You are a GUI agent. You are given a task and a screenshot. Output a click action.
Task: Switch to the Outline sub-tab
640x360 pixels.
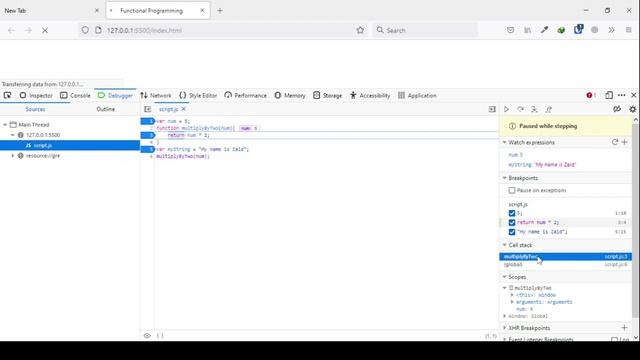(x=105, y=109)
